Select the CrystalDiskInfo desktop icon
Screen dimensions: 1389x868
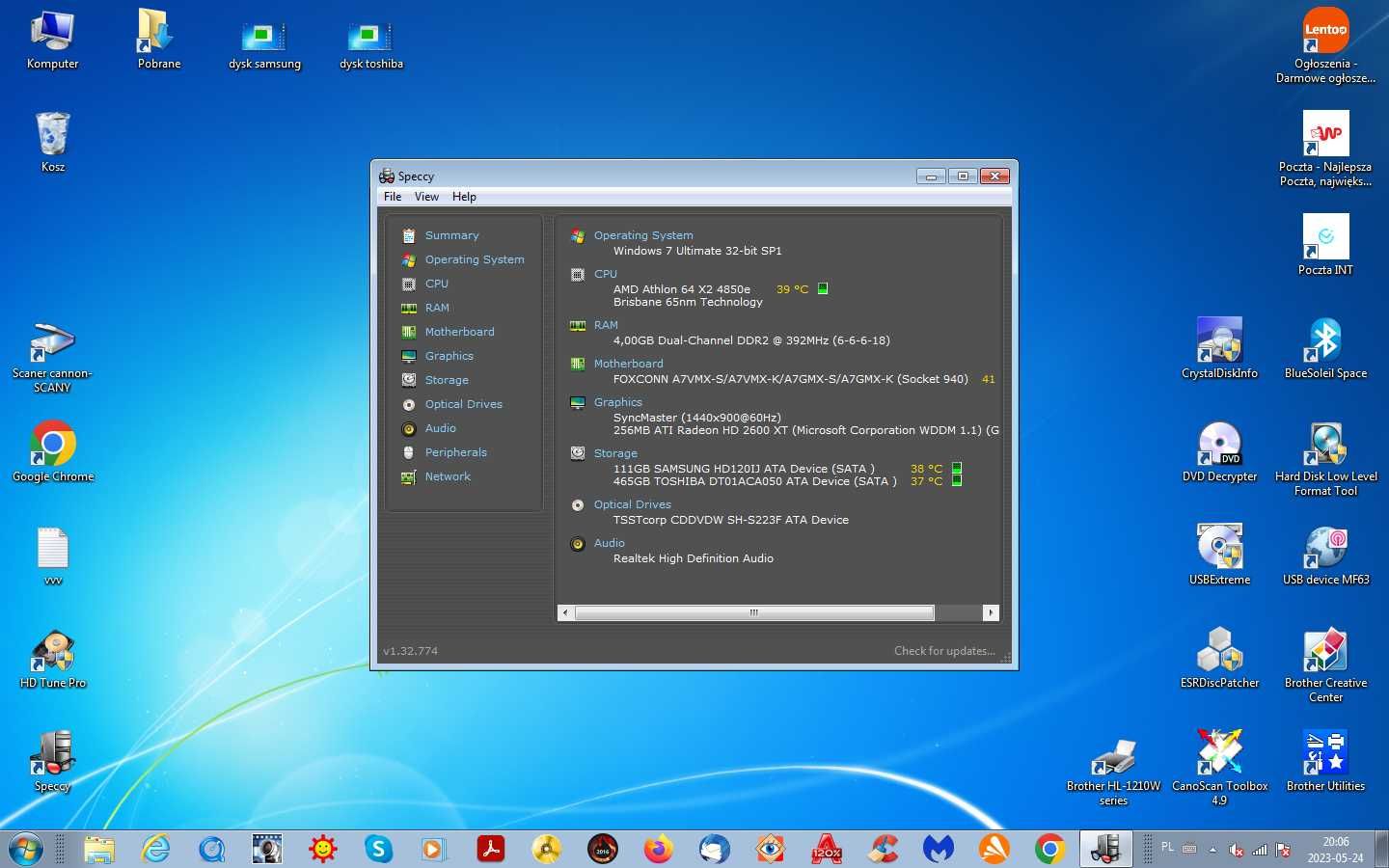pos(1220,348)
